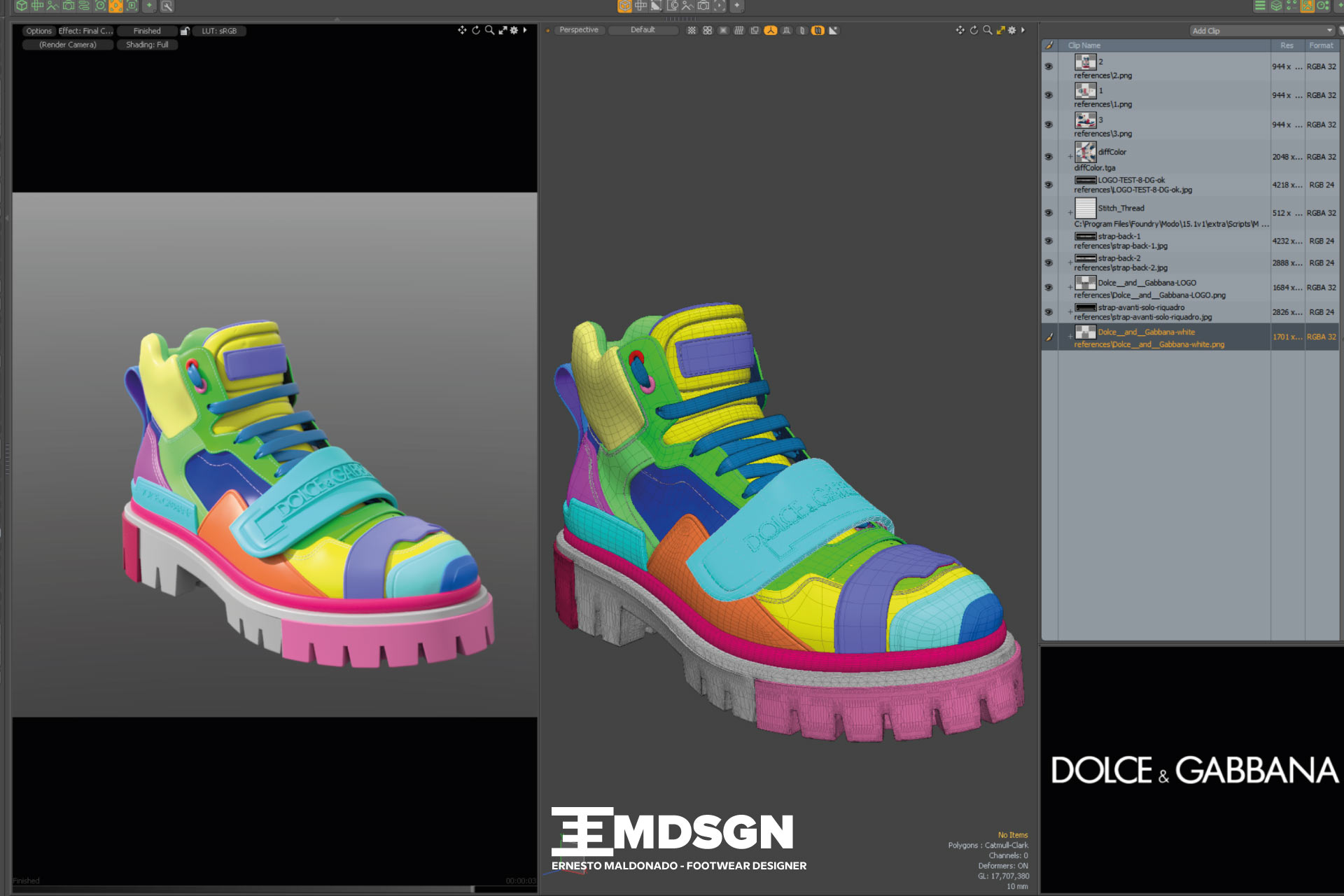Expand the strap-back-2 clip

point(1070,263)
